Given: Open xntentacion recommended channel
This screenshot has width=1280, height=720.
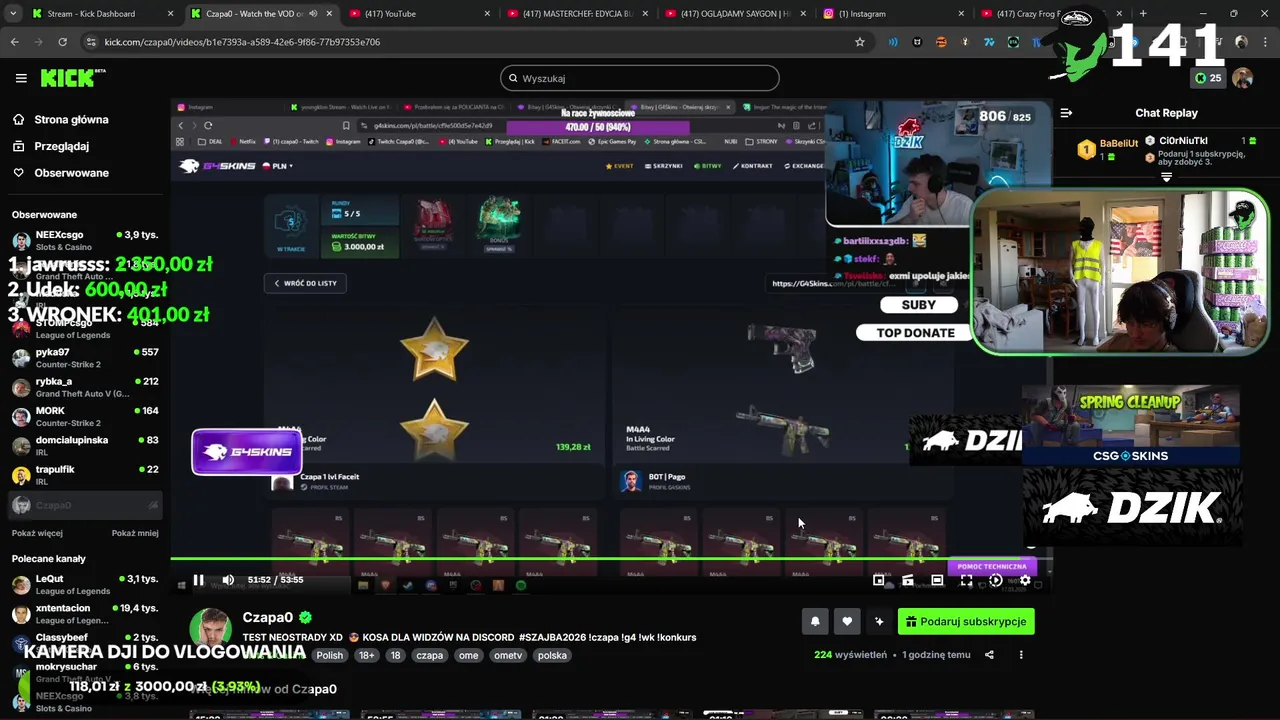Looking at the screenshot, I should coord(85,614).
